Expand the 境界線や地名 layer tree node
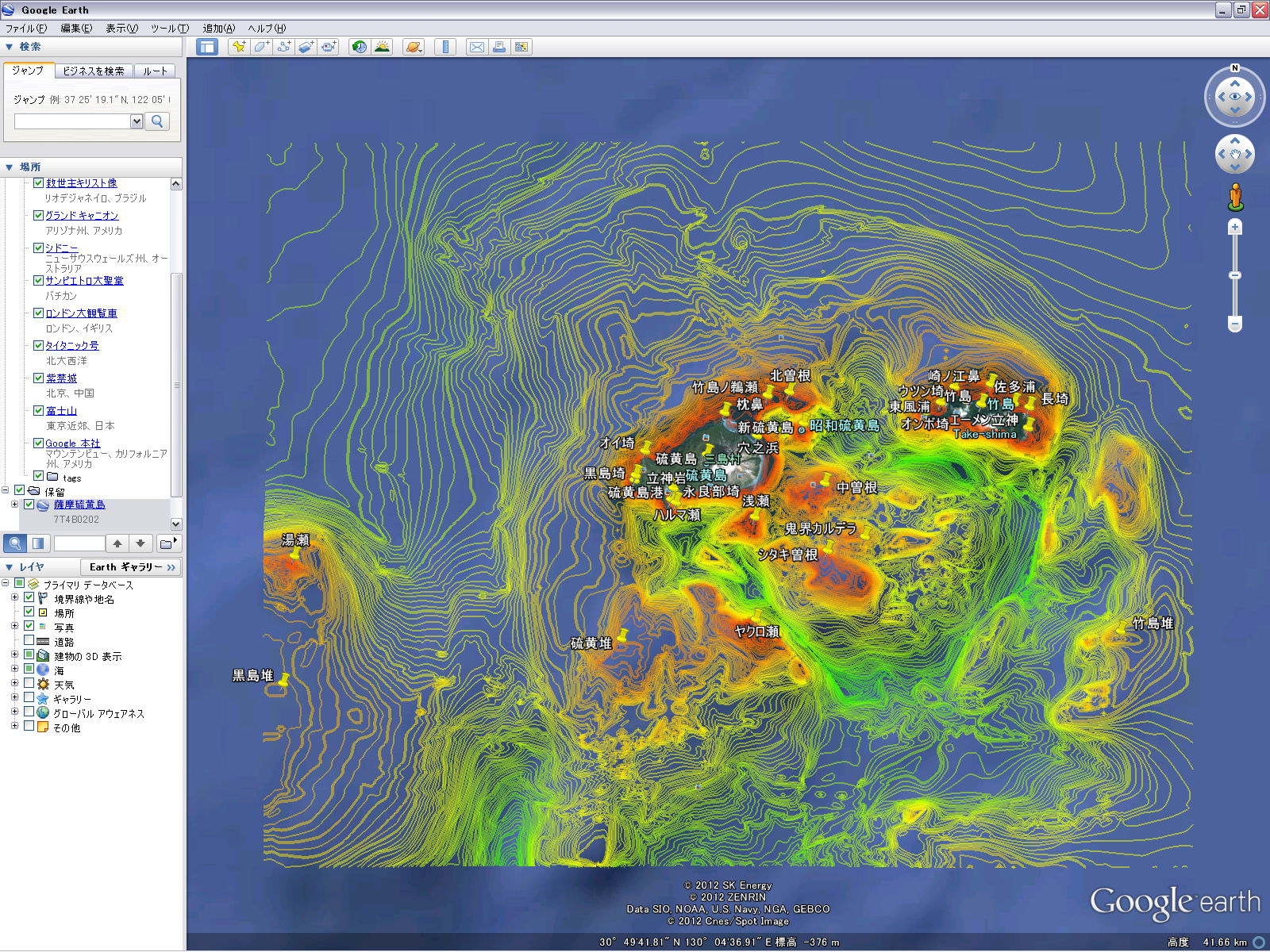Viewport: 1270px width, 952px height. 14,598
